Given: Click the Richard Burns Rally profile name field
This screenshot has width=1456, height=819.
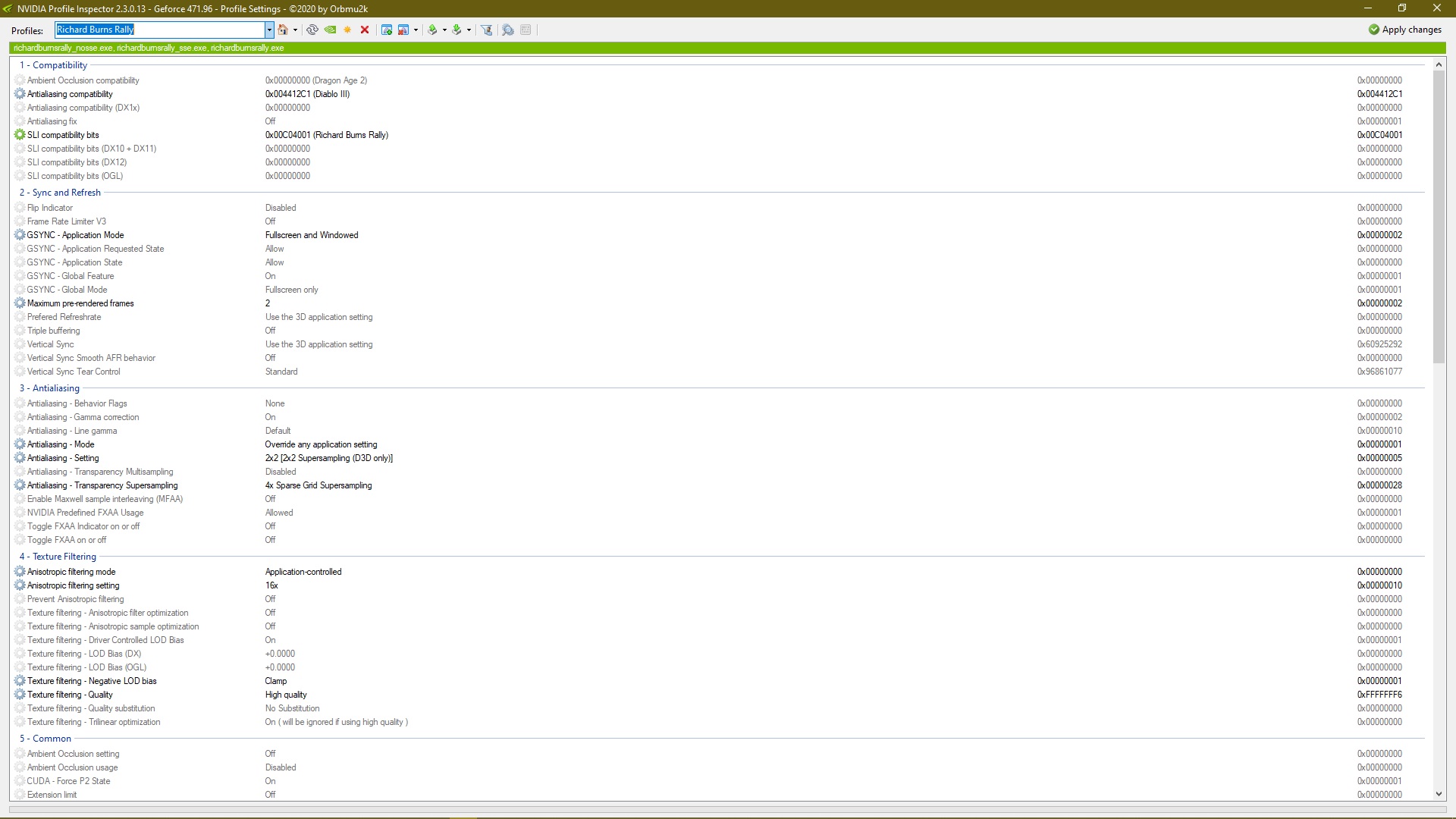Looking at the screenshot, I should [160, 30].
